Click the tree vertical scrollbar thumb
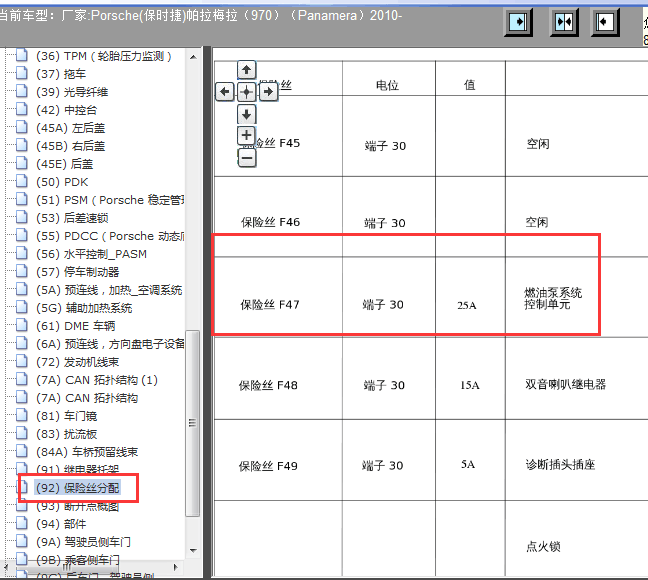Screen dimensions: 648x580 click(x=193, y=423)
